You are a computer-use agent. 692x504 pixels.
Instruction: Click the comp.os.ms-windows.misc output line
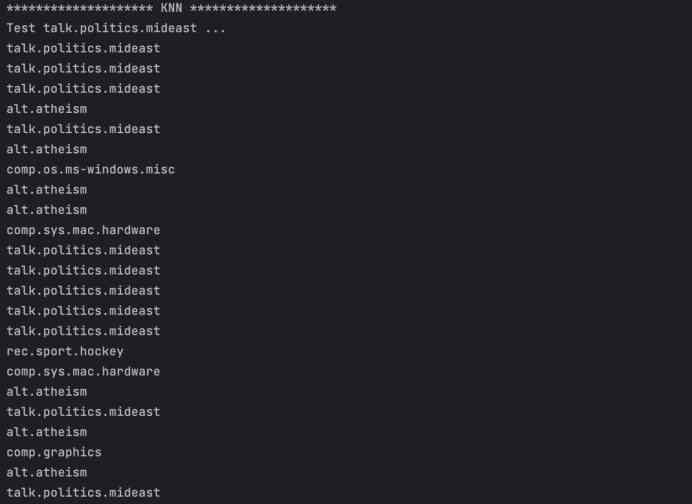[x=90, y=170]
